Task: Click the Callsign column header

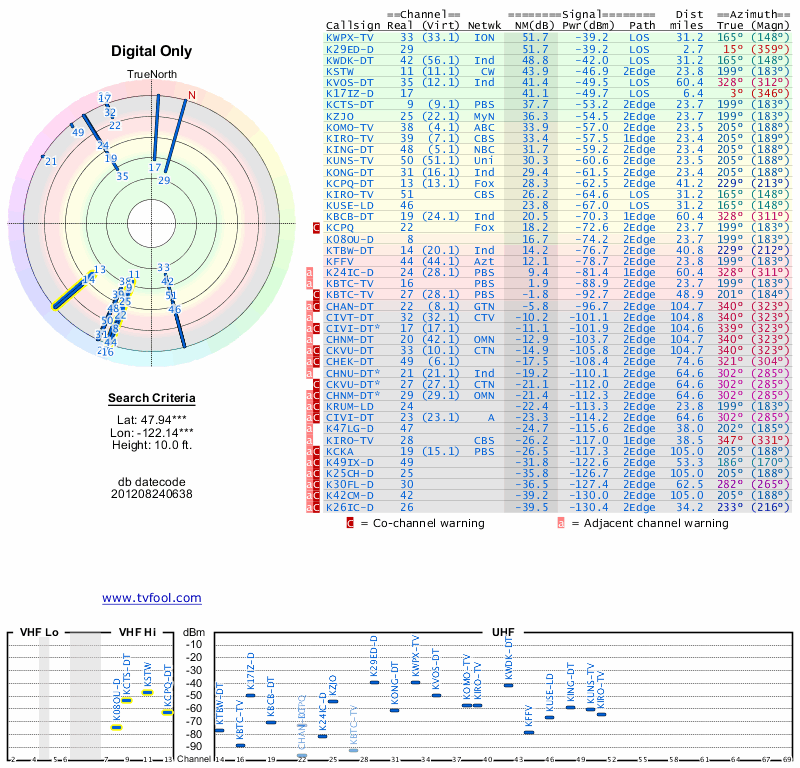Action: click(x=353, y=25)
